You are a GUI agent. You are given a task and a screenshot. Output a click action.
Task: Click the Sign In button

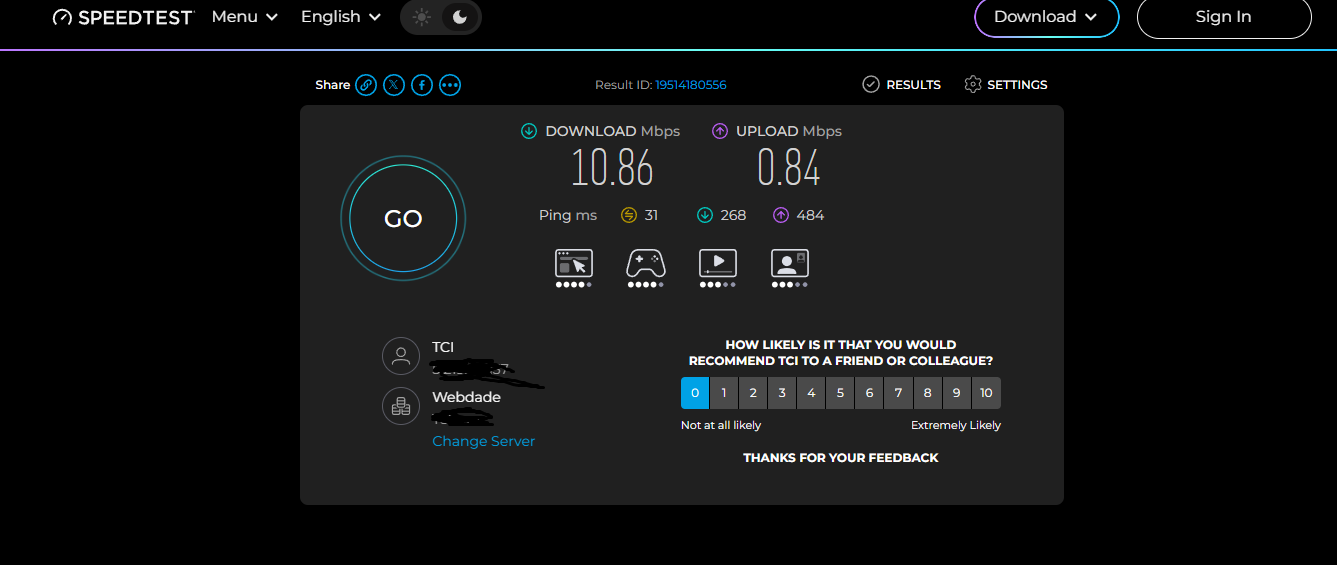coord(1224,17)
